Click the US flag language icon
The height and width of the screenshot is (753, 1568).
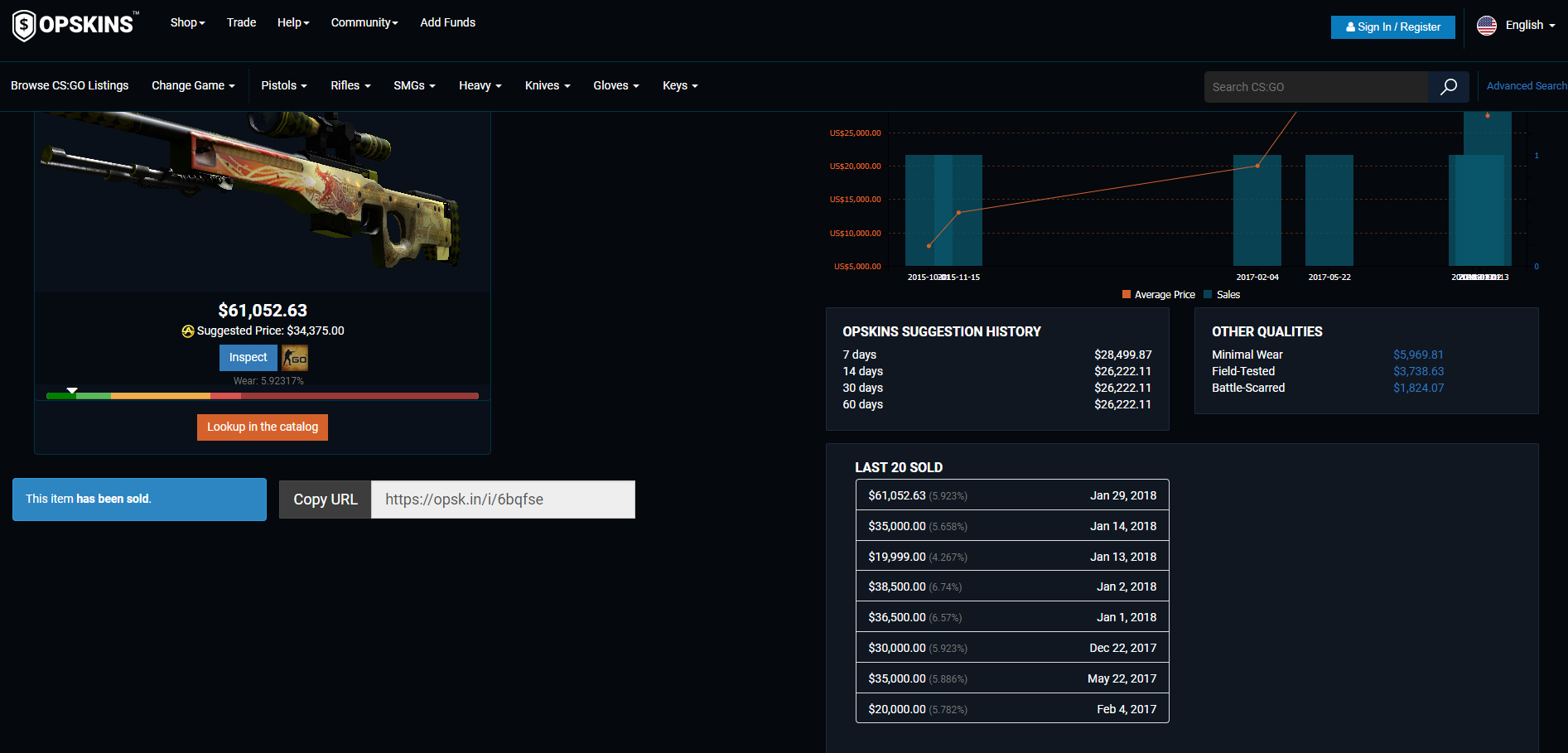pyautogui.click(x=1487, y=26)
